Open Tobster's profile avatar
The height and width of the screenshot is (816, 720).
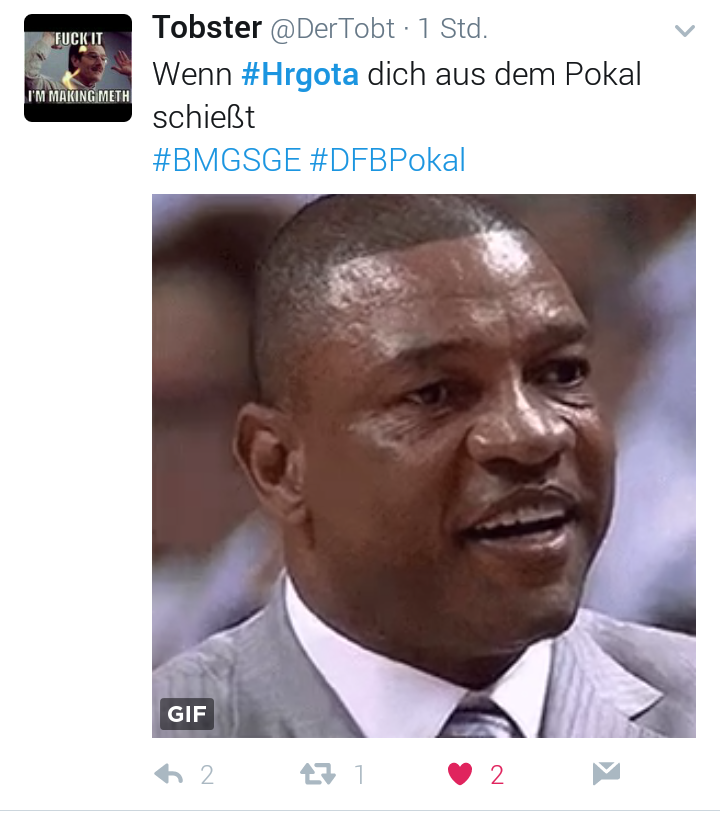coord(78,68)
